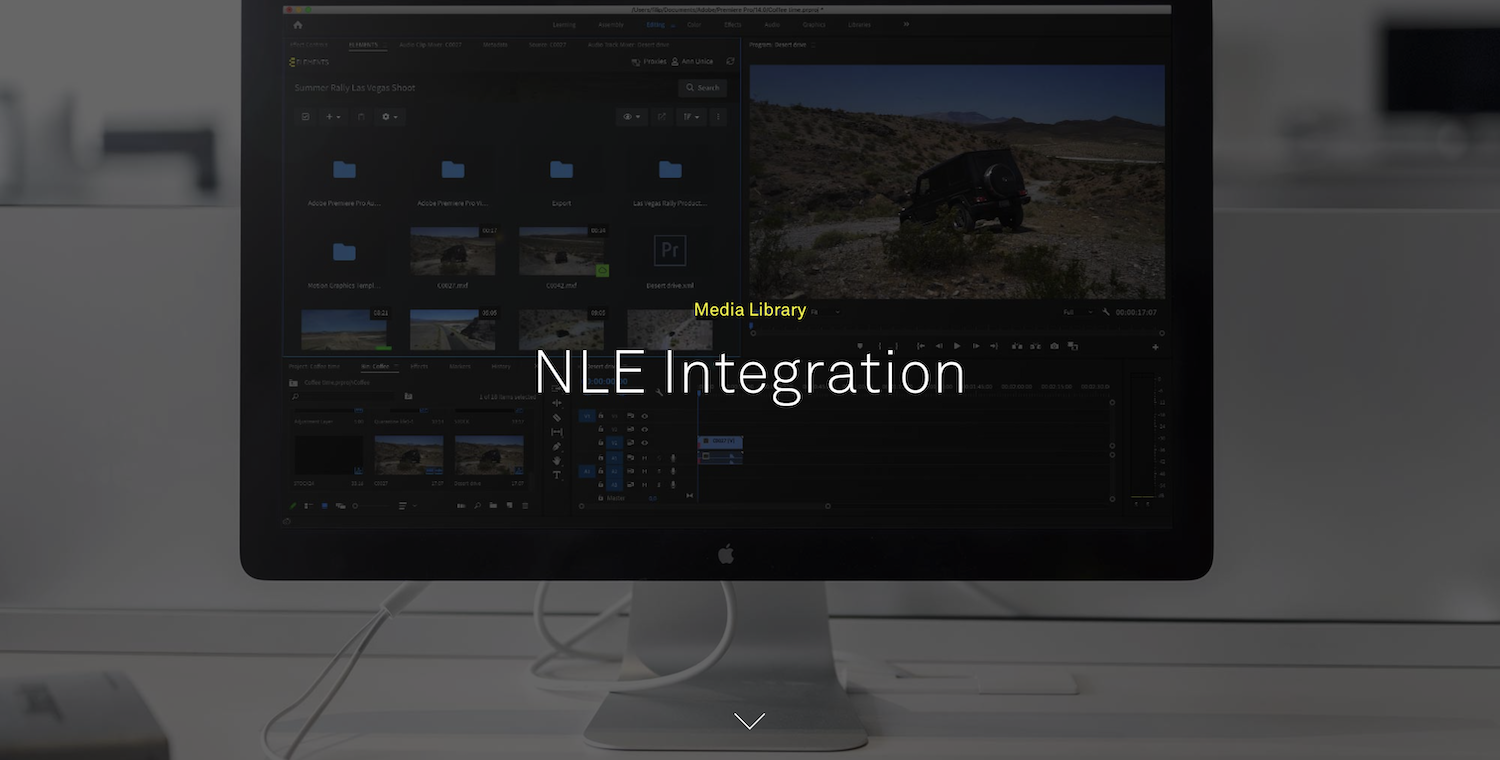The image size is (1500, 760).
Task: Click the Export Frame camera icon in Program monitor
Action: [x=1054, y=345]
